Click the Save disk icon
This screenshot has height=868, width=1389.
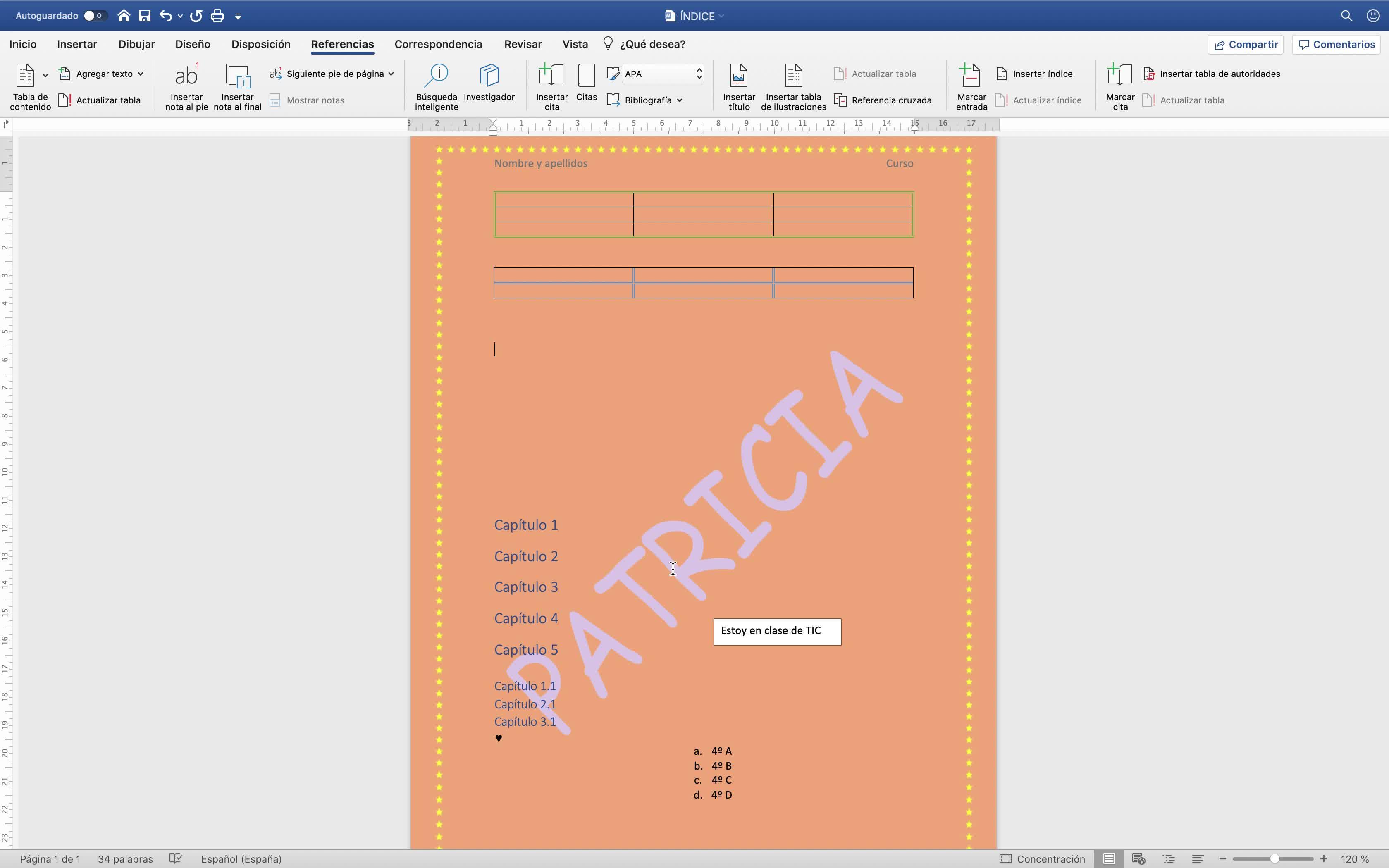click(145, 16)
